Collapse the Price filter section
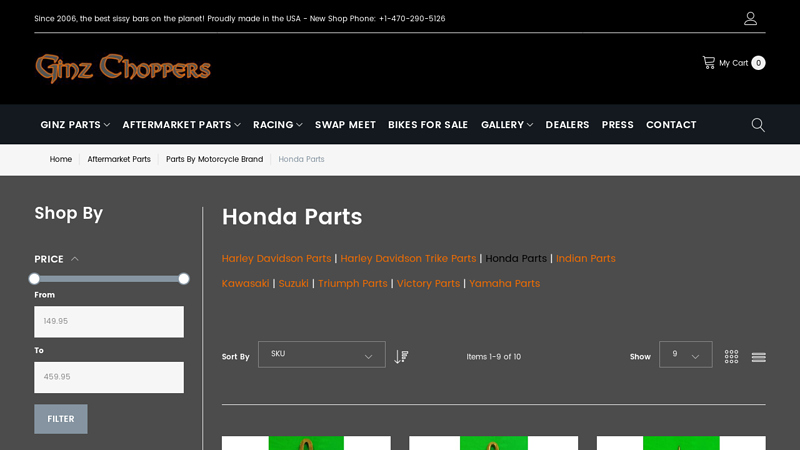800x450 pixels. 57,259
